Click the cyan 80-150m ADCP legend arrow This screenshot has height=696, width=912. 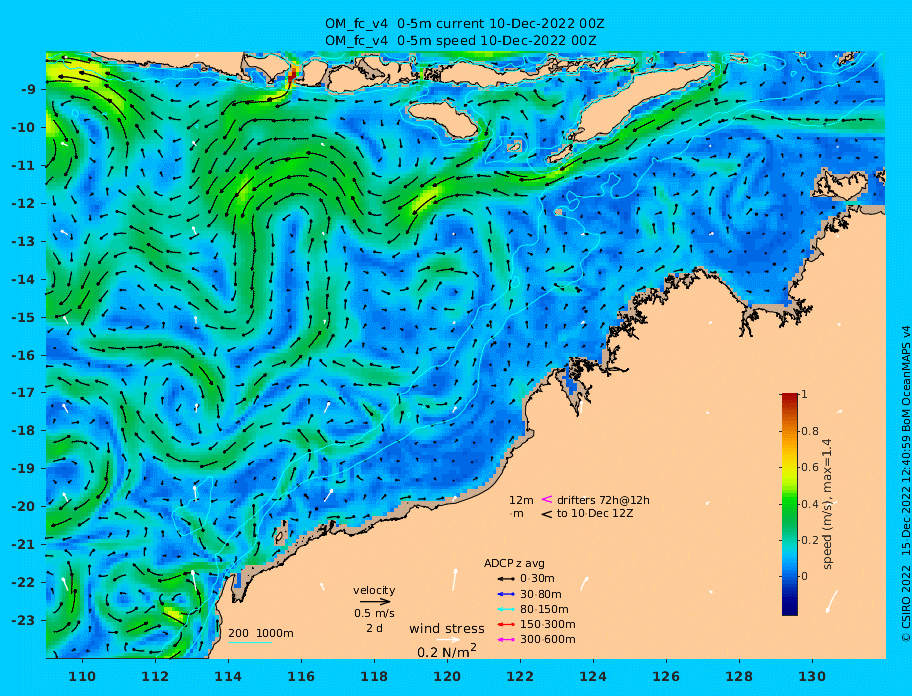coord(506,609)
